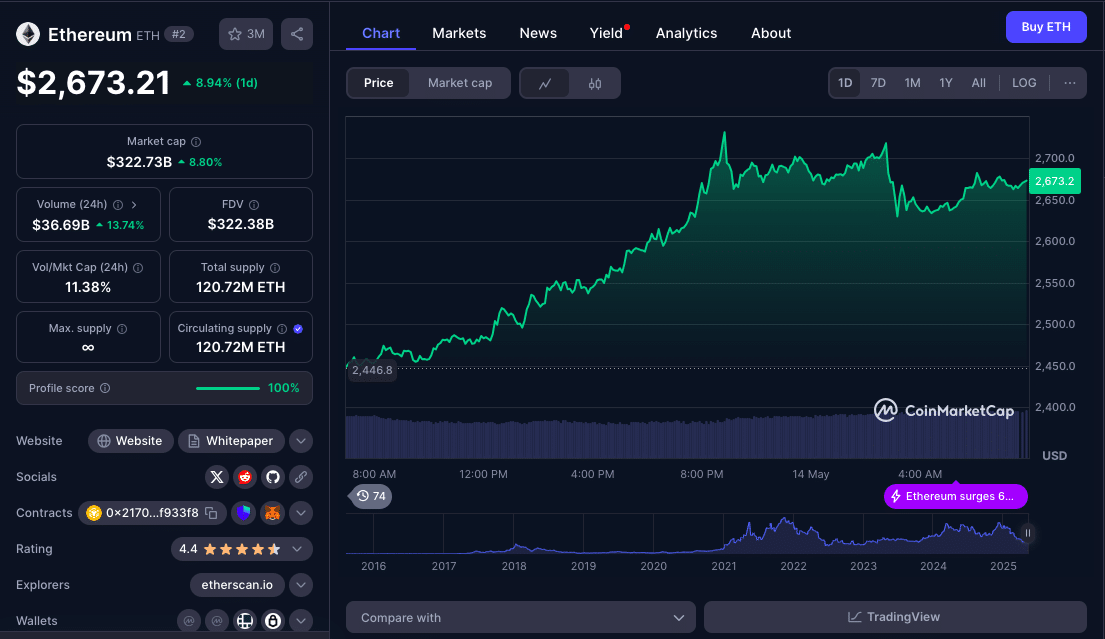Toggle the Market cap chart mode
This screenshot has height=639, width=1105.
coord(460,83)
